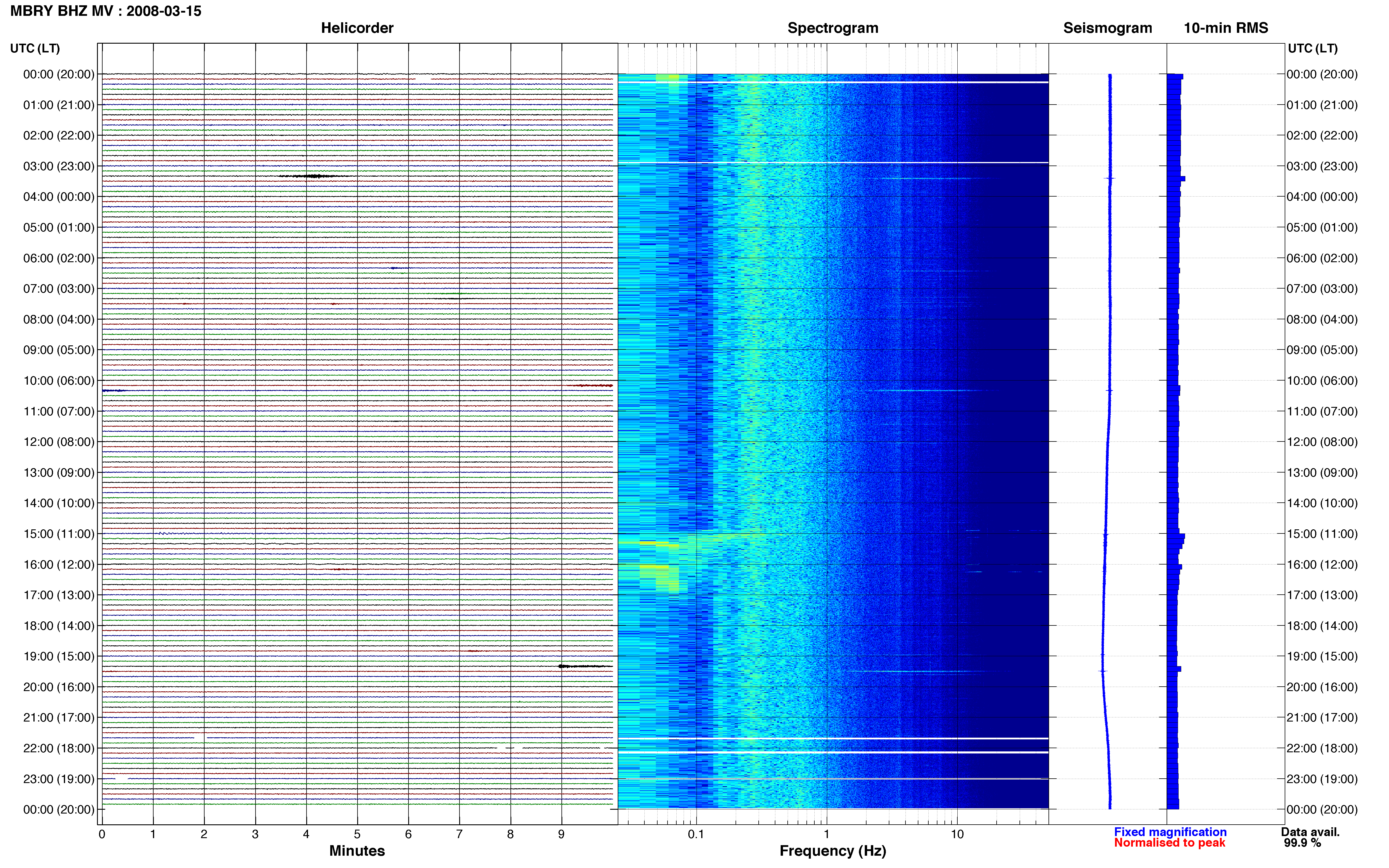Click minute tick label '5' under the helicorder
Screen dimensions: 1389x868
coord(357,834)
